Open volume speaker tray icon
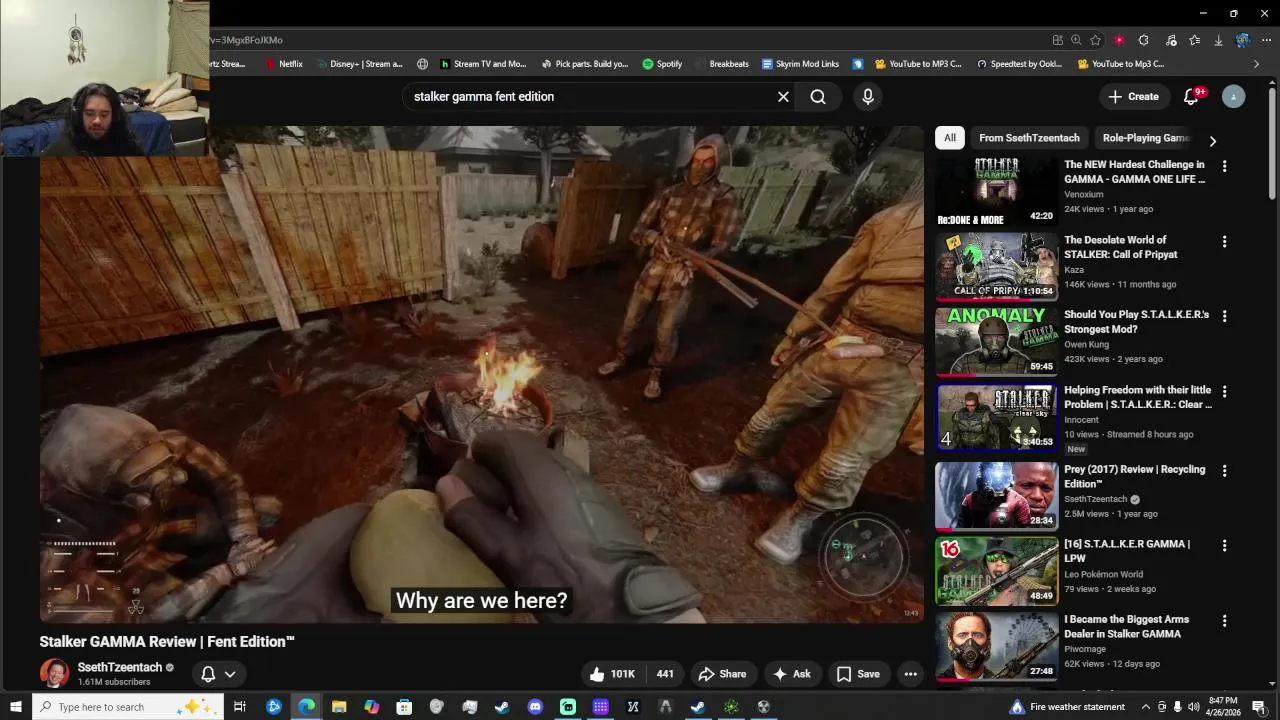1280x720 pixels. tap(1193, 707)
